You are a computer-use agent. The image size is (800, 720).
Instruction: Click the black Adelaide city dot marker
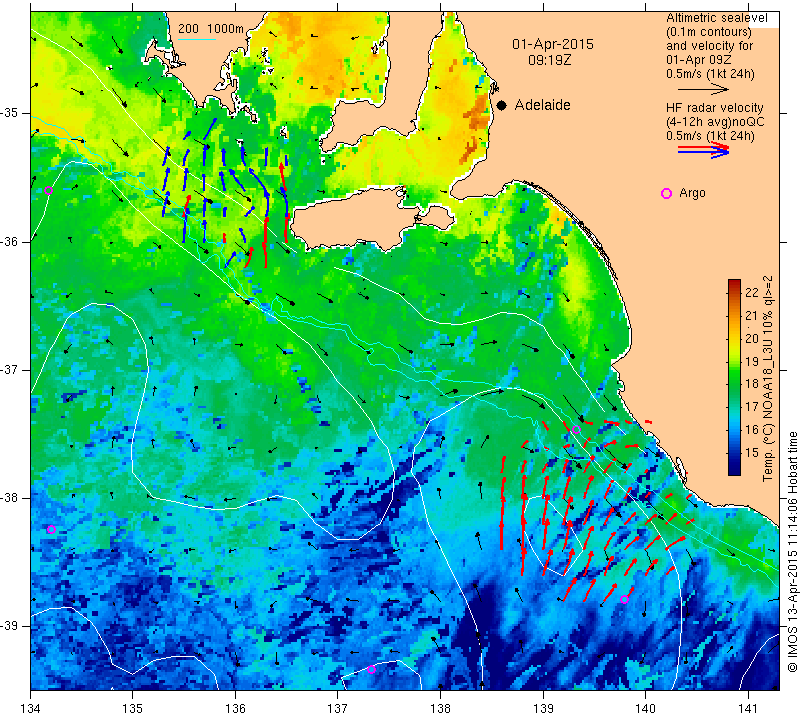[502, 105]
